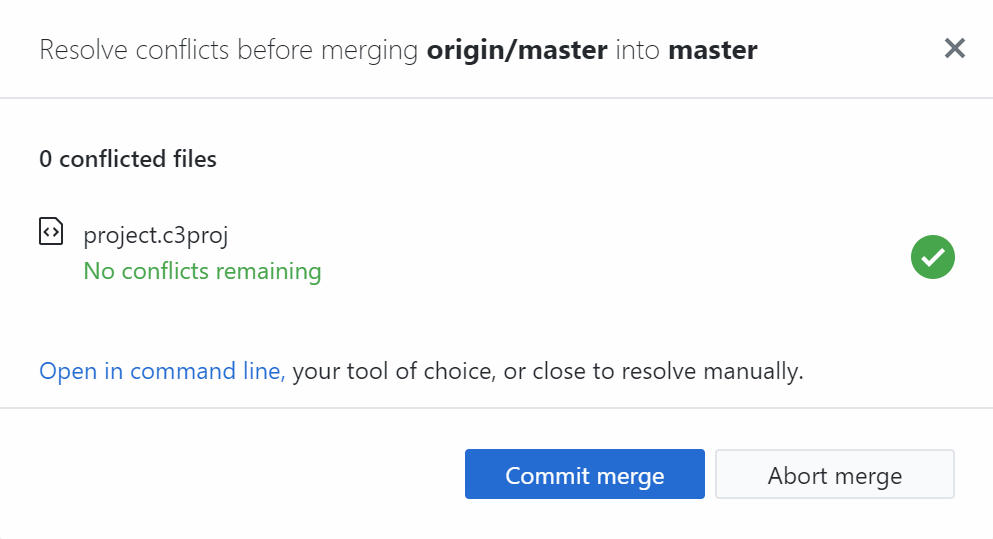Click the word 'into' in the header
Viewport: 993px width, 539px height.
coord(638,50)
